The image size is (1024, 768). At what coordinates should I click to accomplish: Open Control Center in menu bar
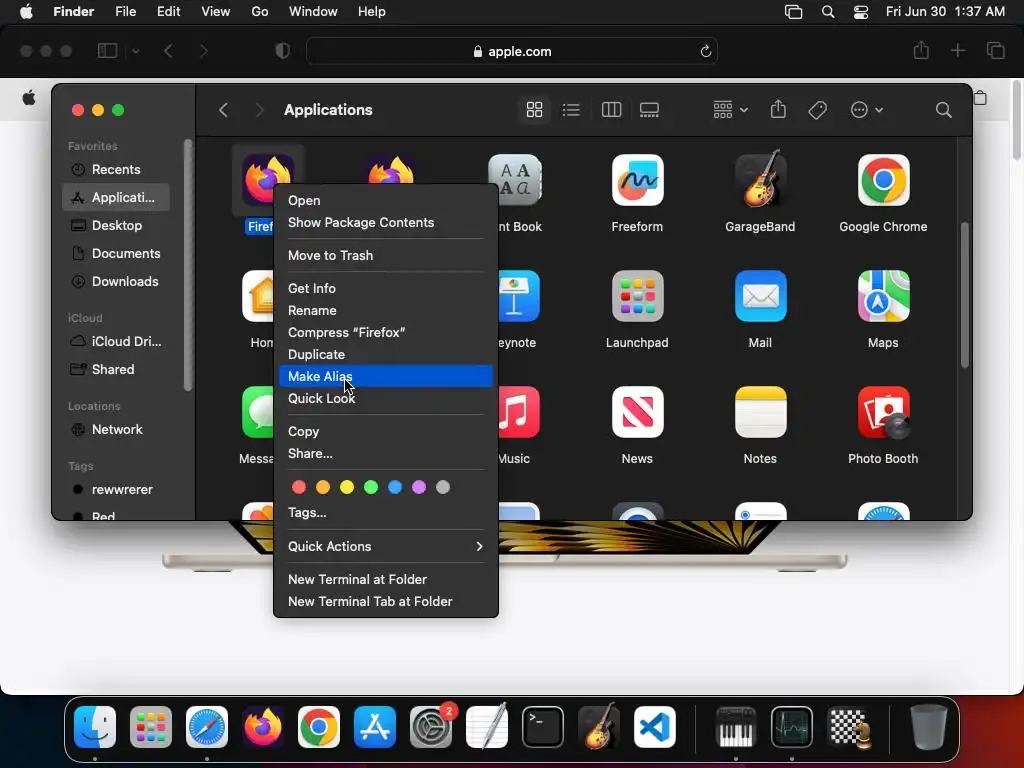[861, 12]
